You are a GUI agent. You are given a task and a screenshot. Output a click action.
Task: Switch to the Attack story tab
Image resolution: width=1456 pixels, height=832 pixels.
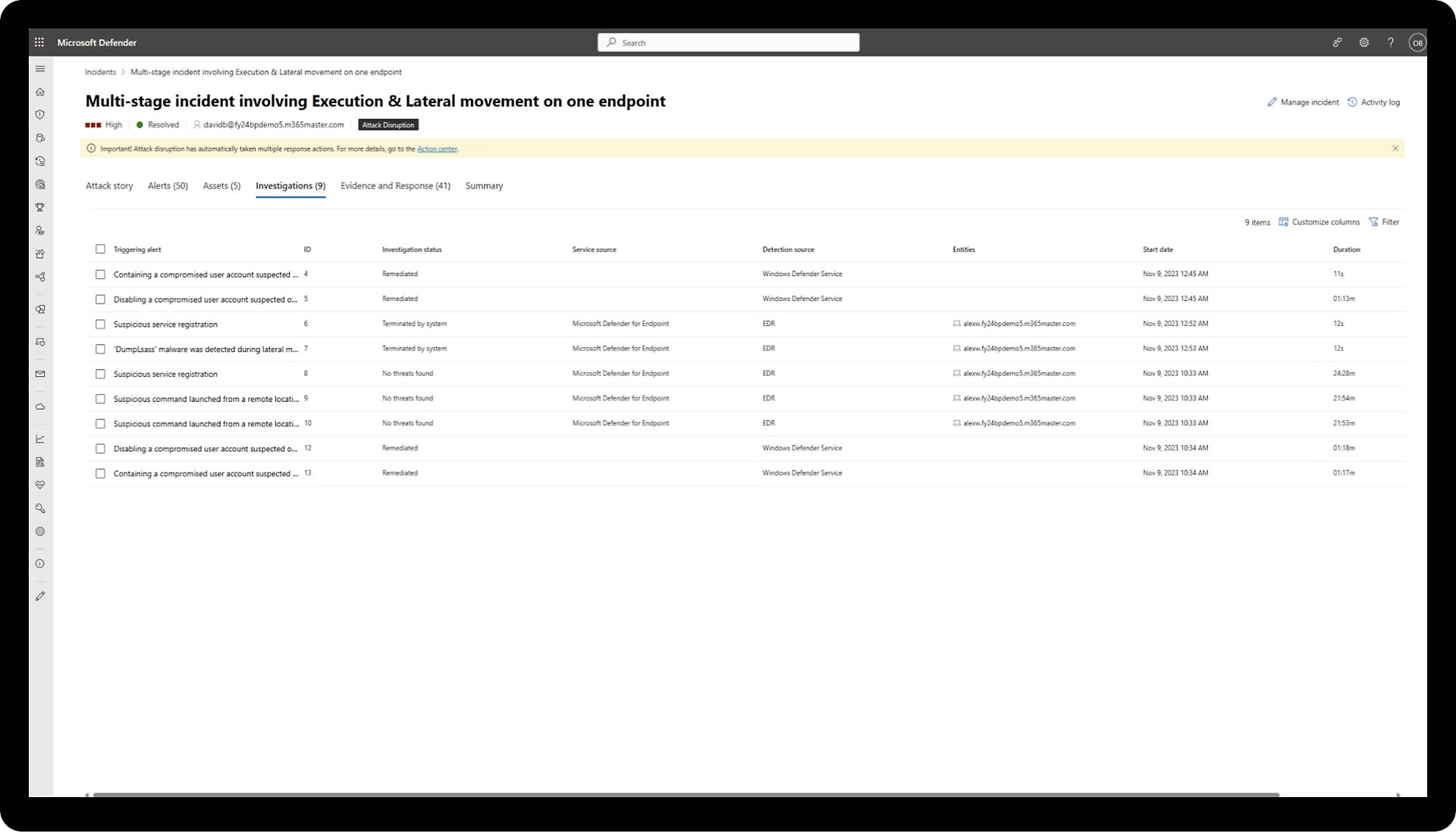point(108,185)
